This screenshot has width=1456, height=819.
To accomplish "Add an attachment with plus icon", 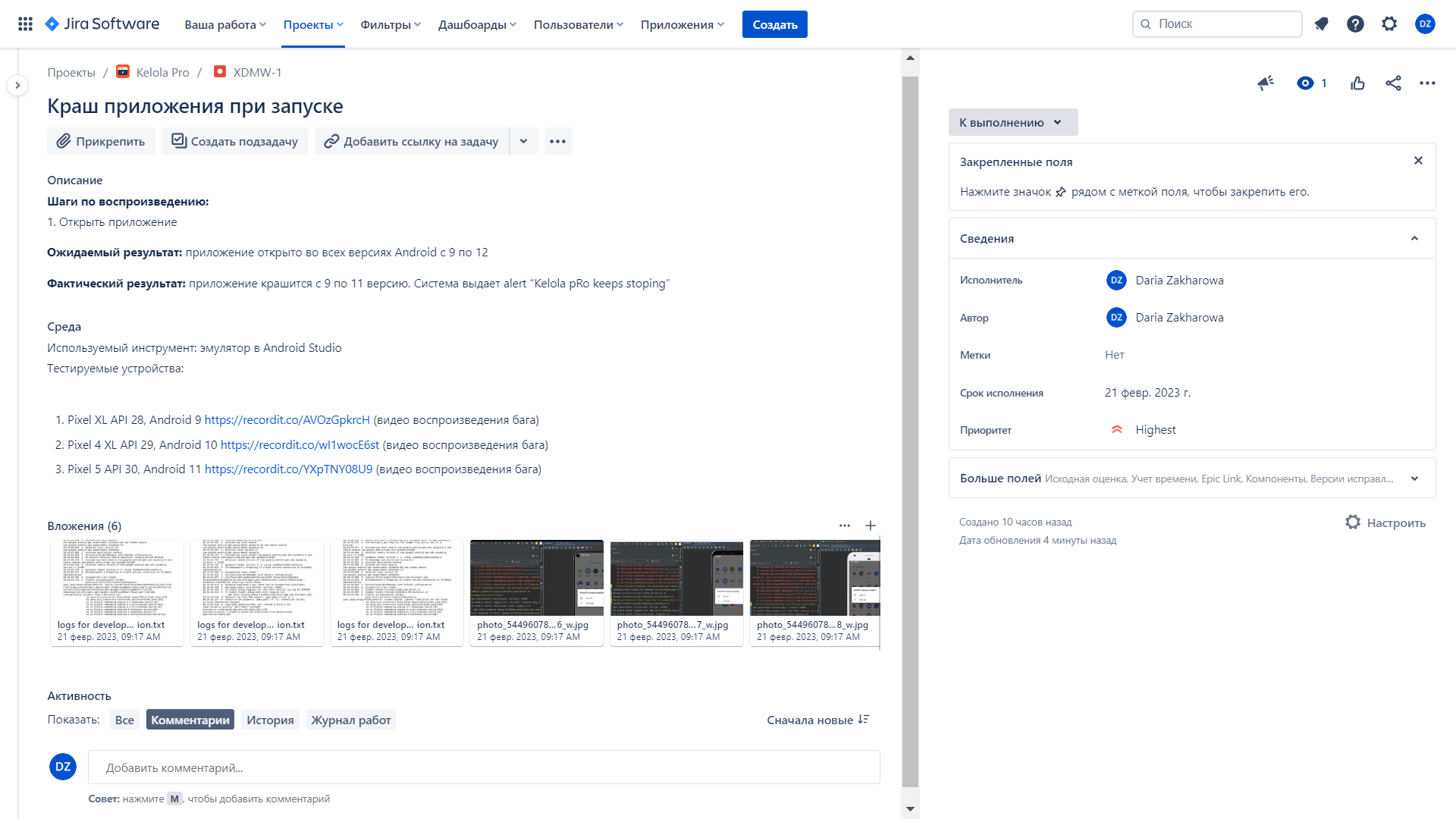I will coord(871,526).
